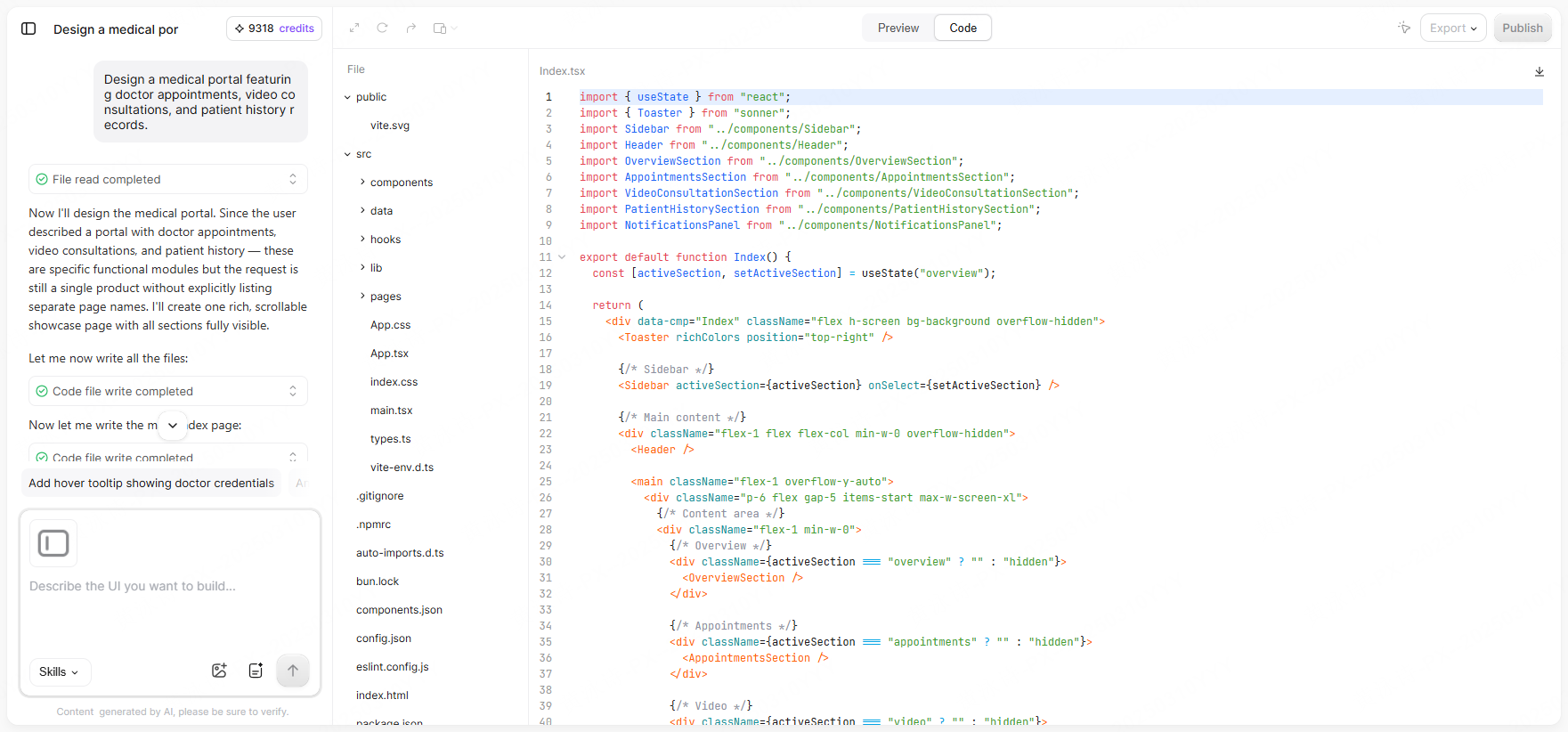Open config.json file

tap(384, 638)
